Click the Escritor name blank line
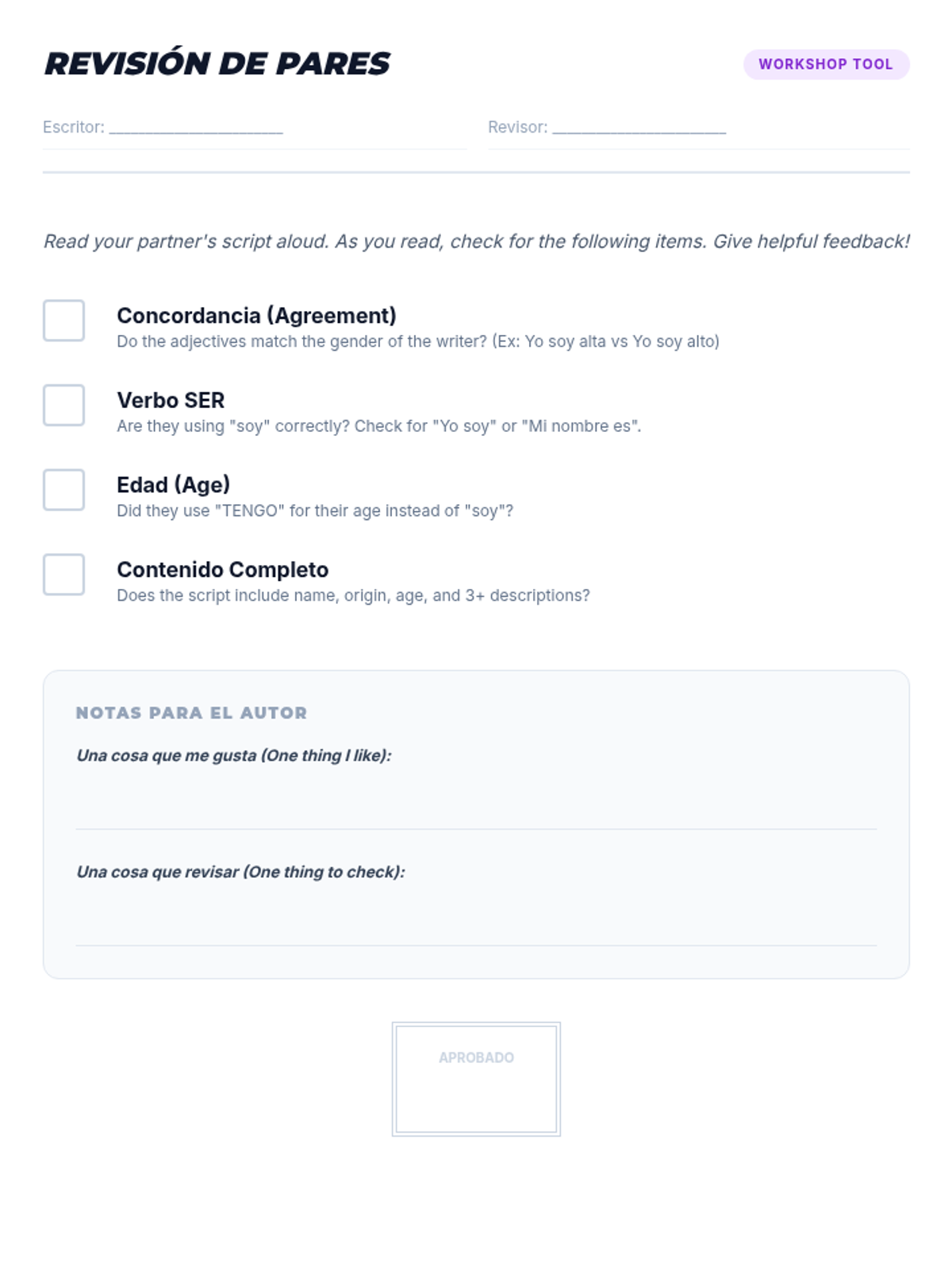The image size is (952, 1270). (x=196, y=128)
